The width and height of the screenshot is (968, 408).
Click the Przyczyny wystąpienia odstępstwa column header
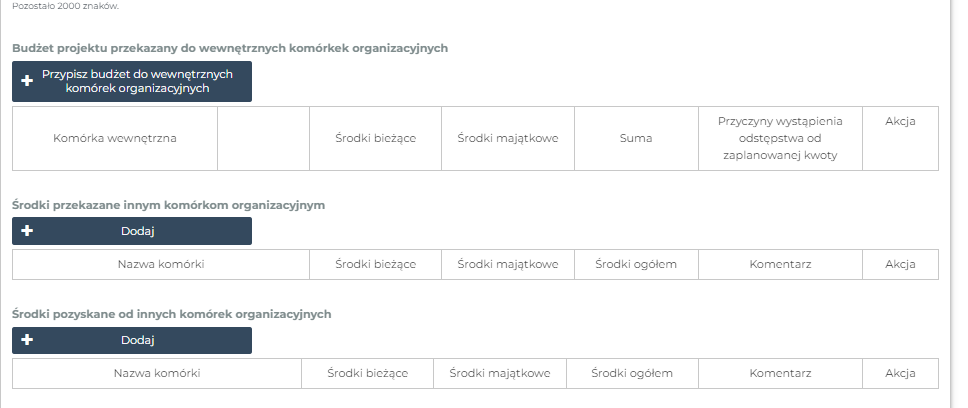click(780, 138)
